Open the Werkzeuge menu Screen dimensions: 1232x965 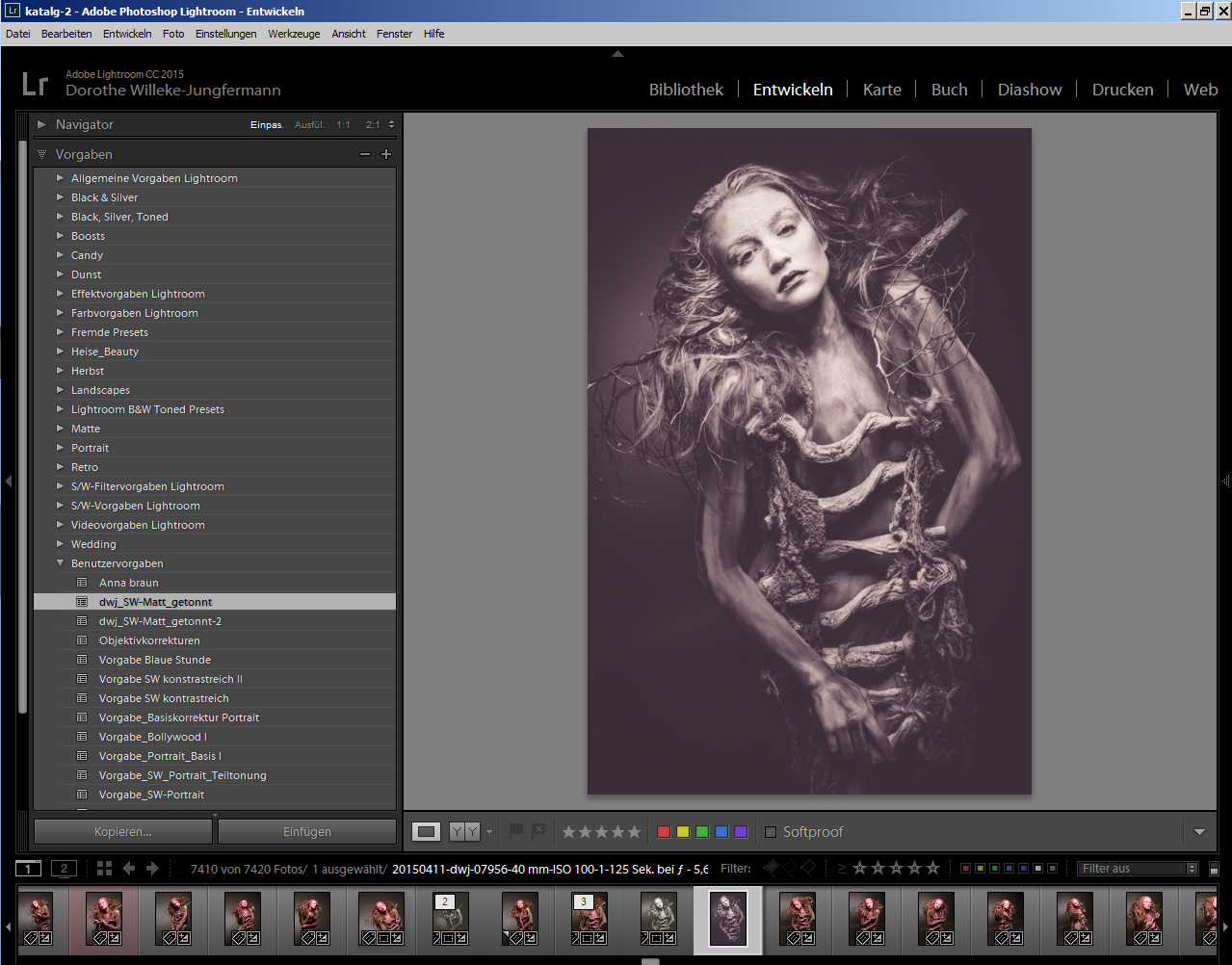tap(294, 34)
